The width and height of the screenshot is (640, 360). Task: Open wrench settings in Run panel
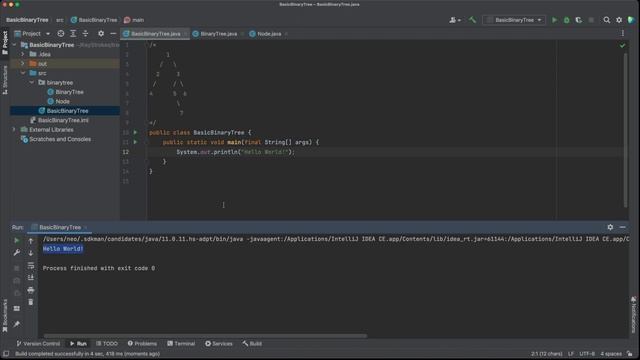point(17,253)
